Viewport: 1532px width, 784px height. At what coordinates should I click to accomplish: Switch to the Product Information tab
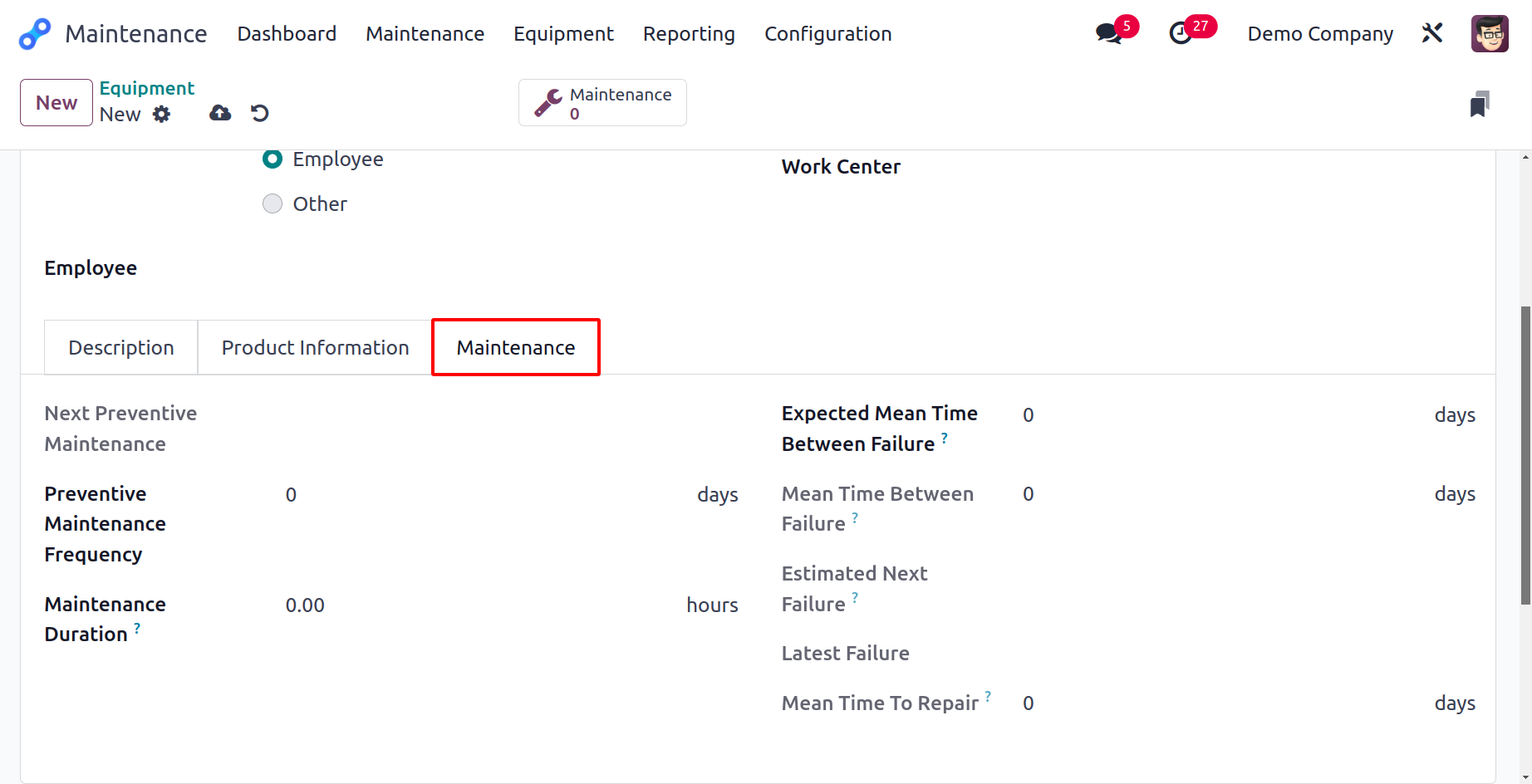coord(315,348)
